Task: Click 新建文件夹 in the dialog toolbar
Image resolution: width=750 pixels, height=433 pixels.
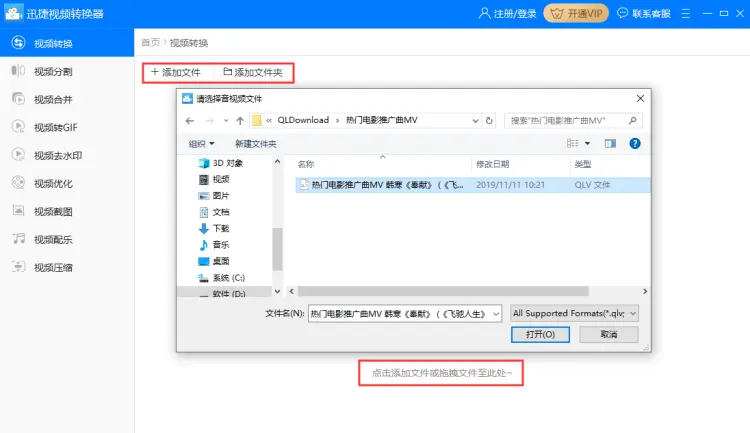Action: pos(256,144)
